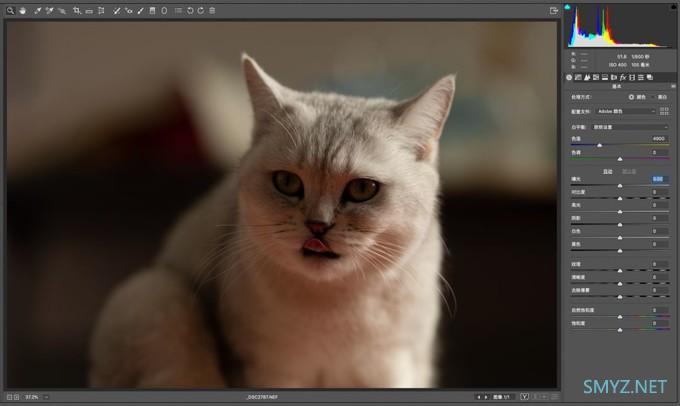Click the Vibrance slider handle
Viewport: 680px width, 406px height.
point(620,317)
